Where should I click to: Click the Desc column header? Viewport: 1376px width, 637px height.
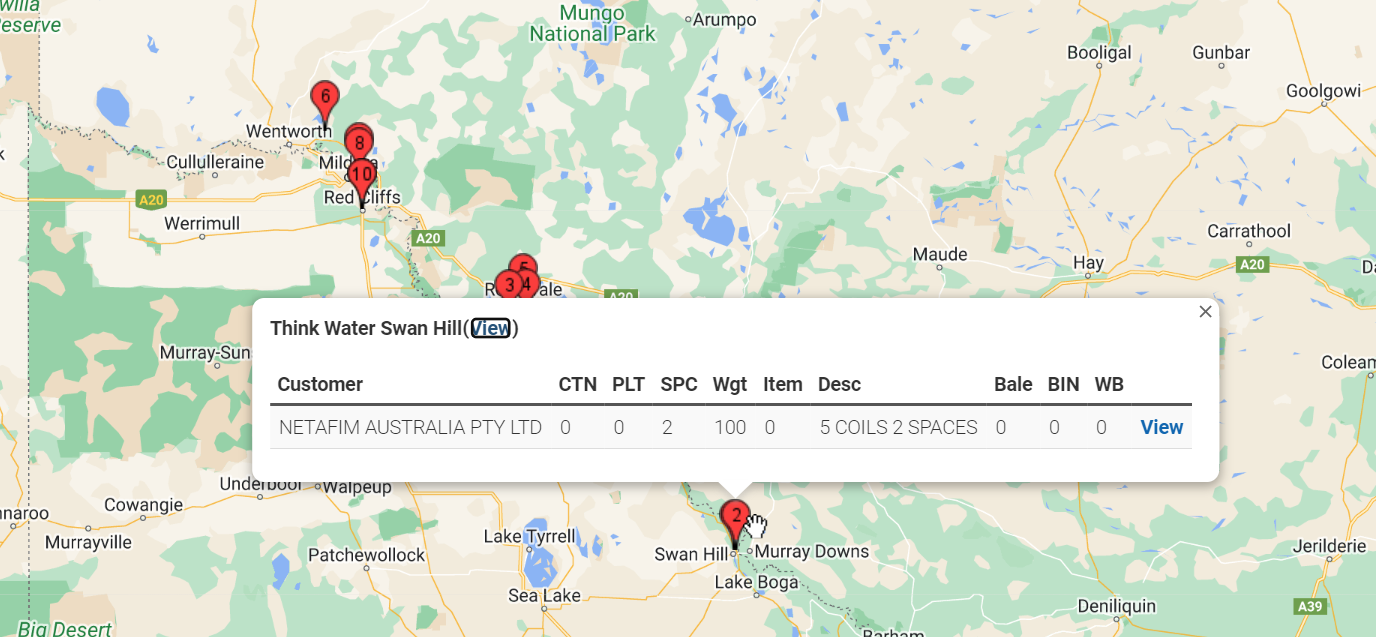839,384
